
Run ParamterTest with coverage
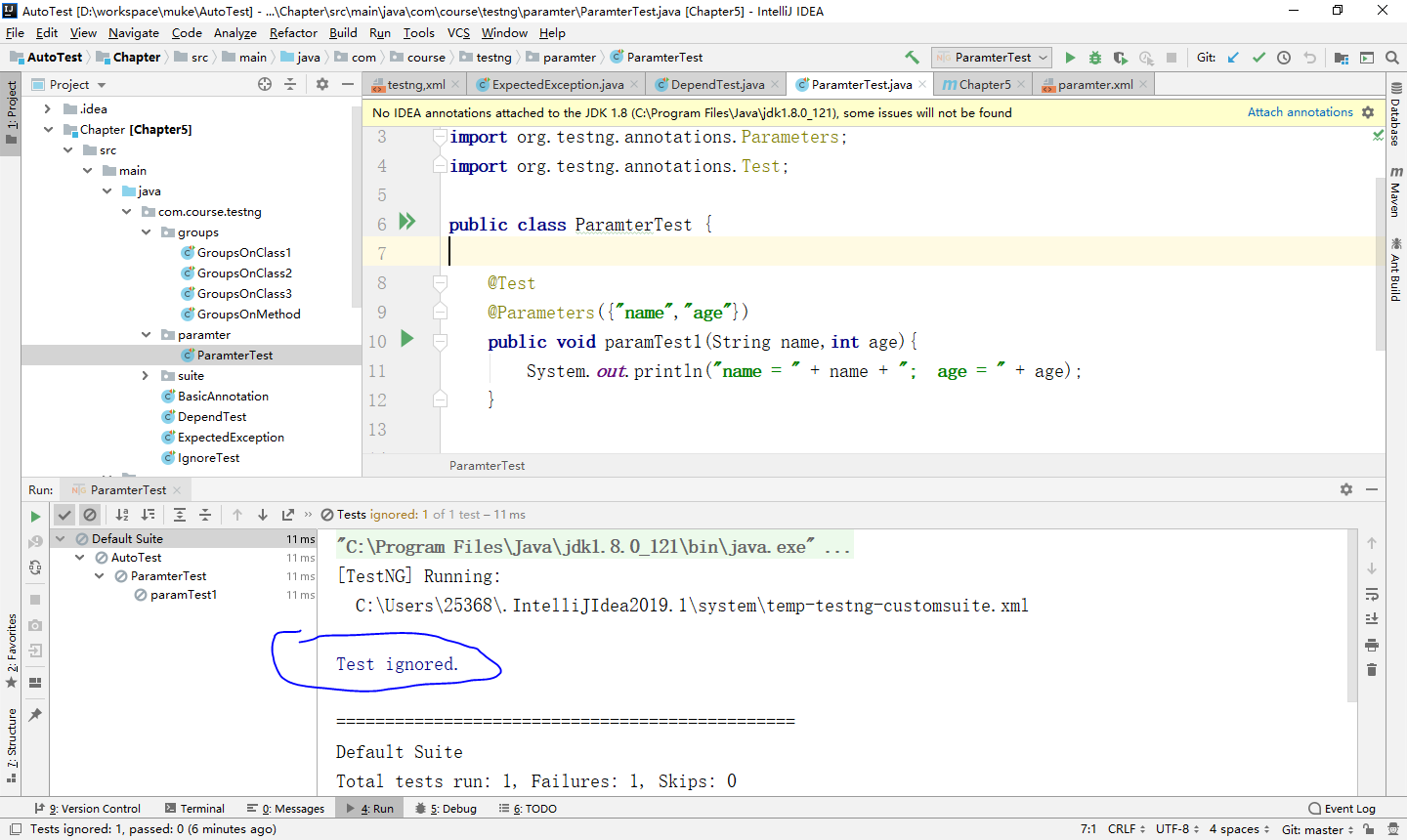[x=1121, y=58]
